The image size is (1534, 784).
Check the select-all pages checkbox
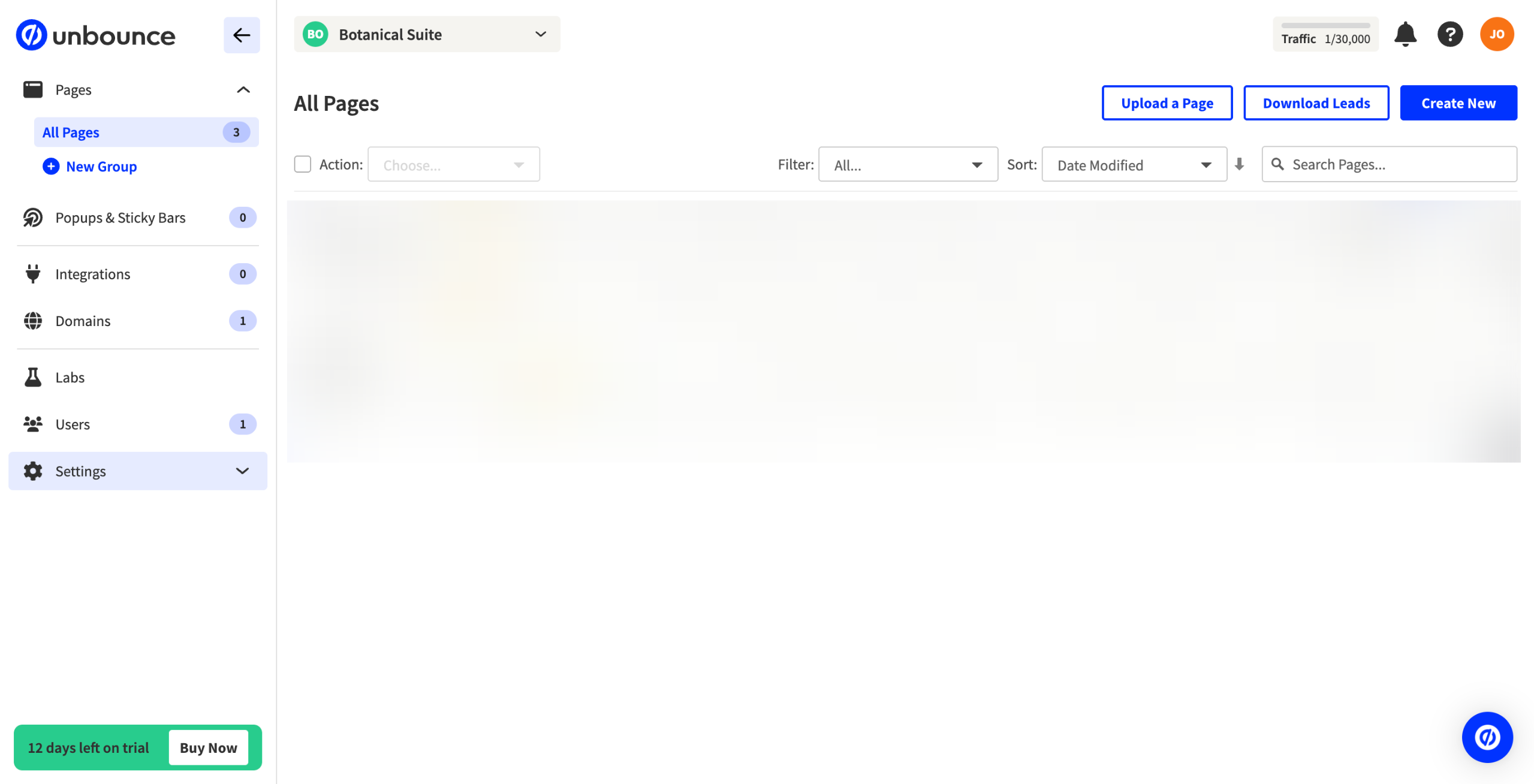(x=303, y=164)
